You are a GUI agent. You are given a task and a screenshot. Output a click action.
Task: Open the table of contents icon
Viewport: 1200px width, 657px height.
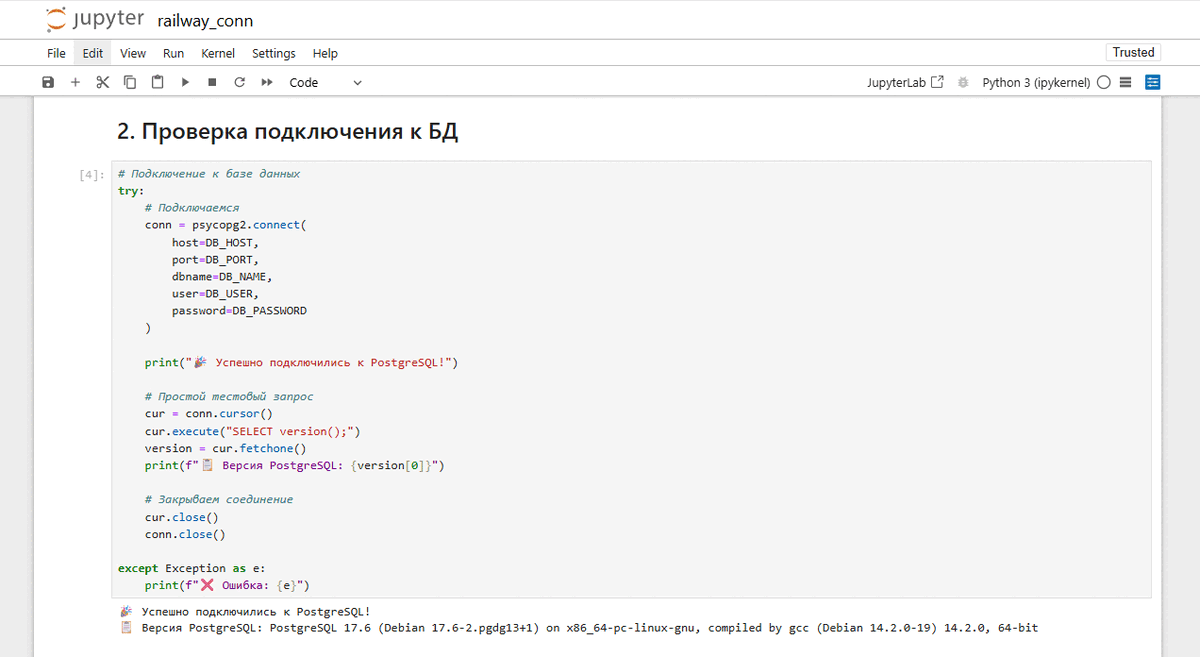[1125, 82]
